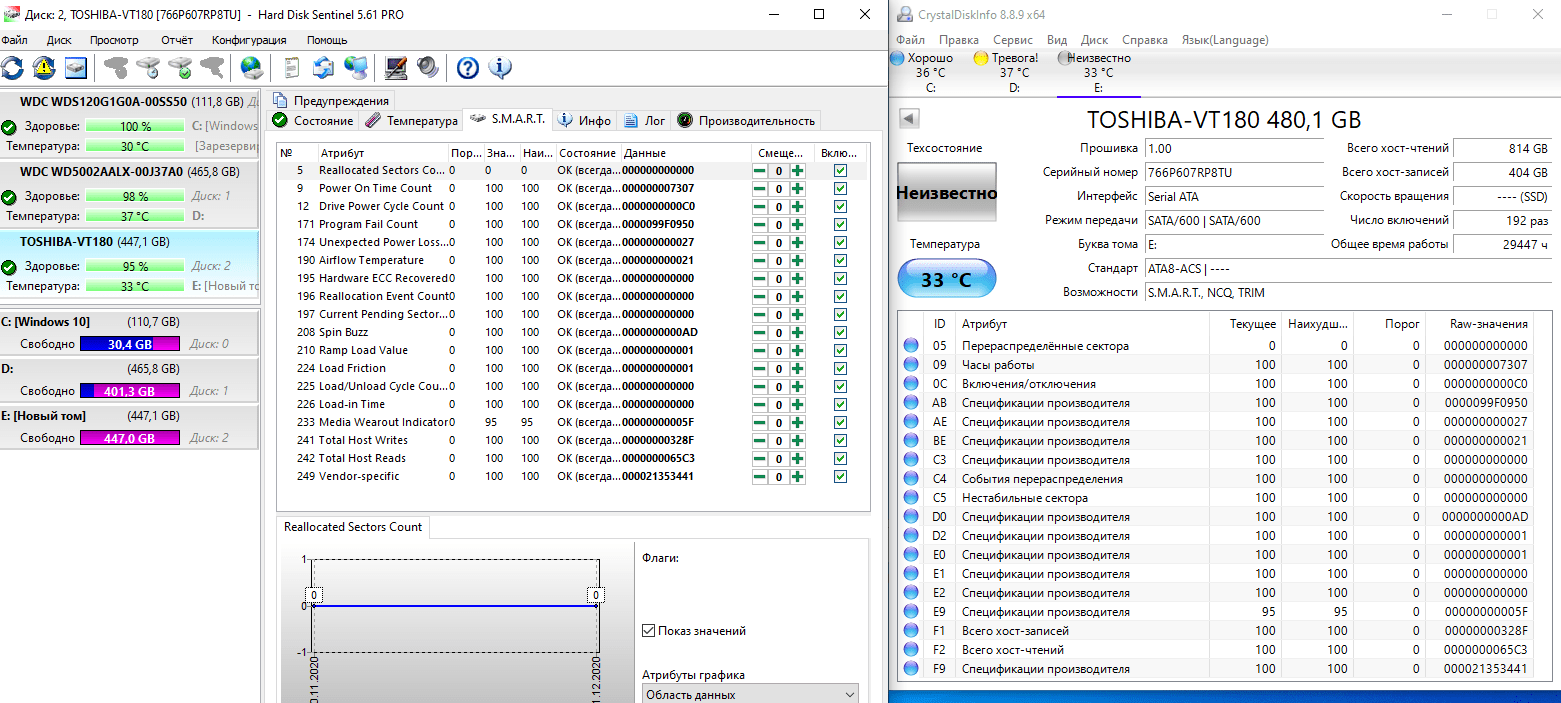Click the blue status circle for attribute 05

tap(911, 346)
